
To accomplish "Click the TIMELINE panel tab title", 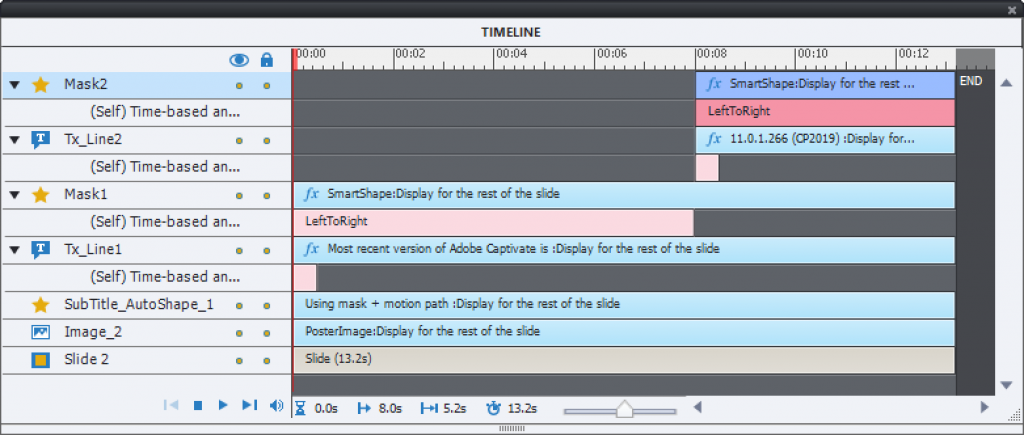I will pyautogui.click(x=511, y=32).
